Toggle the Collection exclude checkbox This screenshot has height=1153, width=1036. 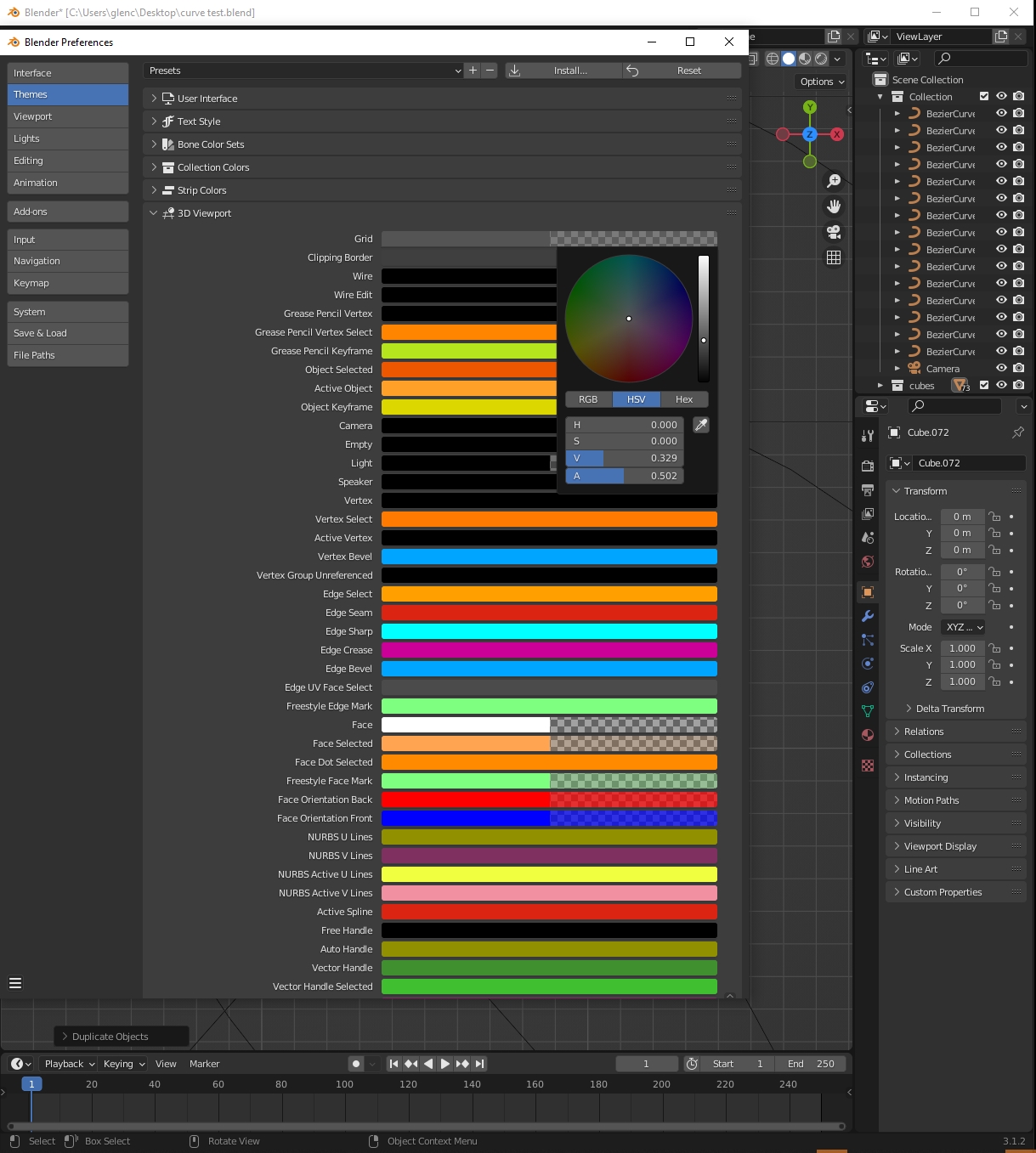(984, 97)
